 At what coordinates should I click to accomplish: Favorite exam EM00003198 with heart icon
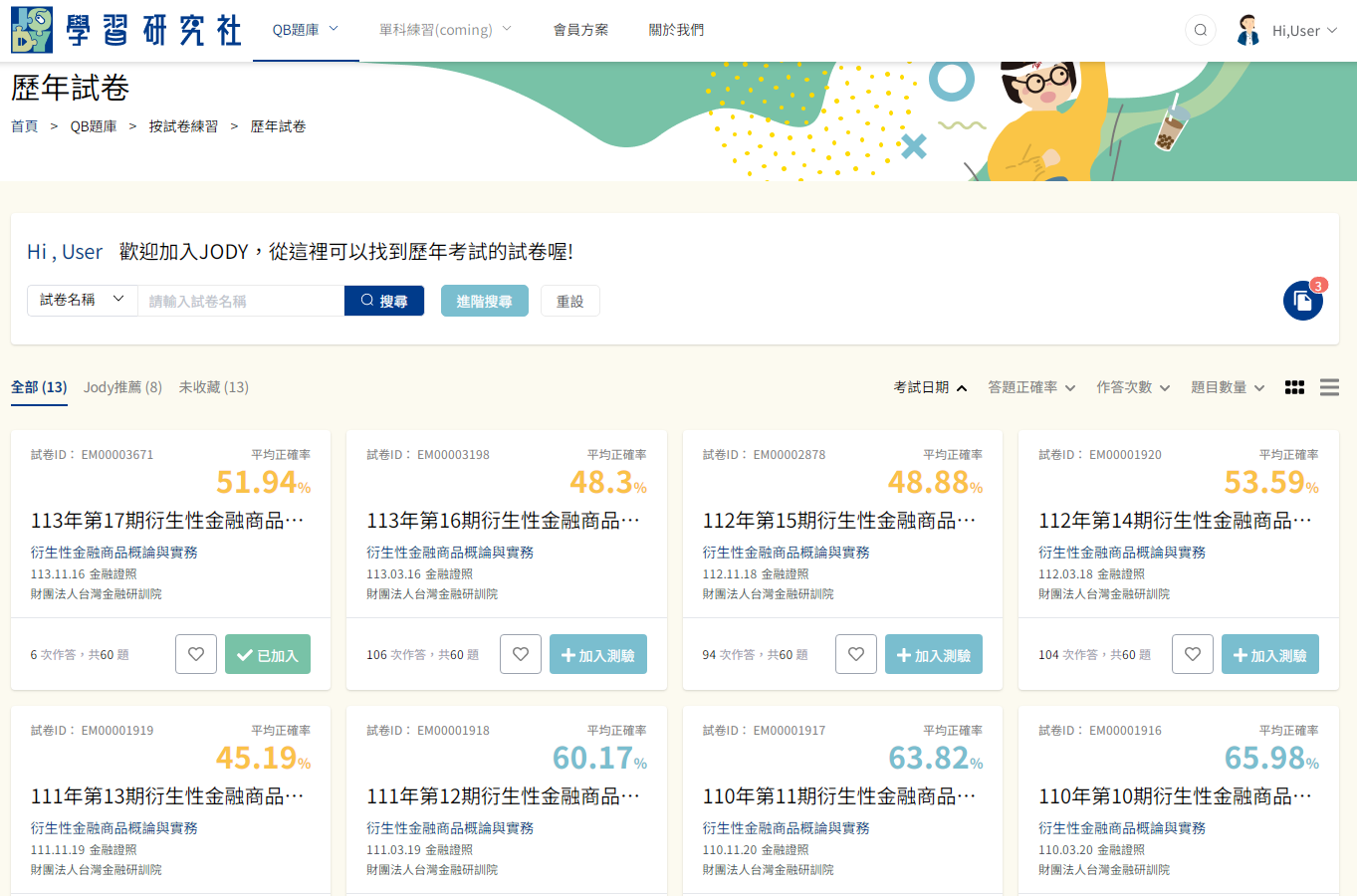[x=521, y=654]
